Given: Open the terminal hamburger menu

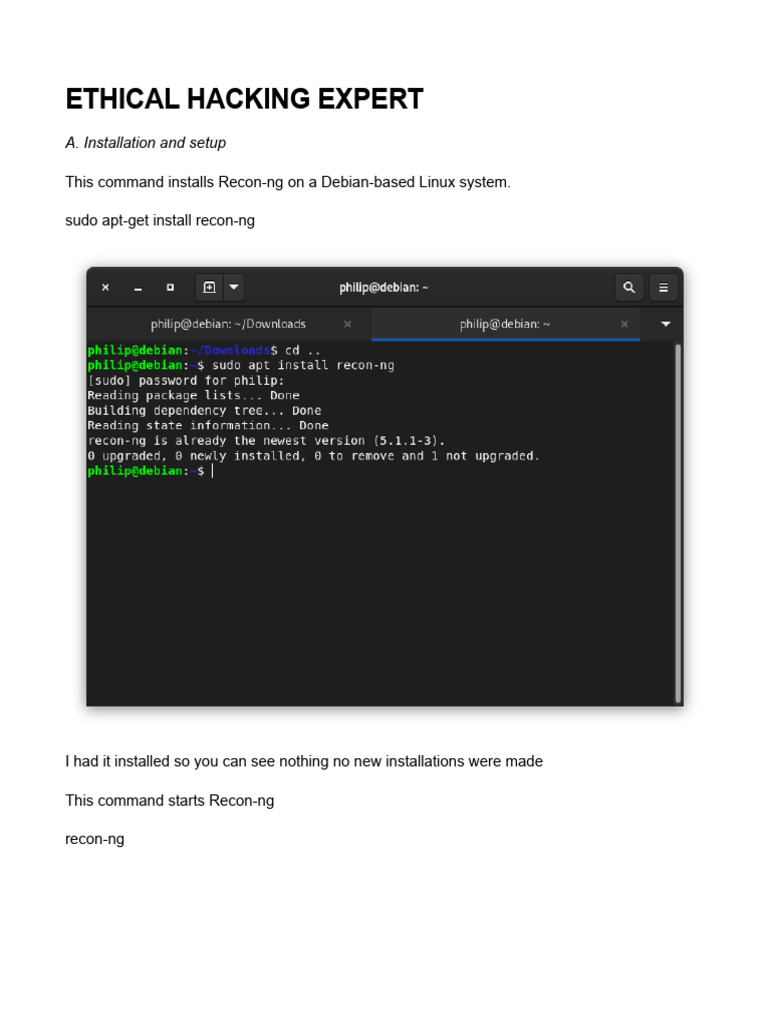Looking at the screenshot, I should tap(664, 287).
